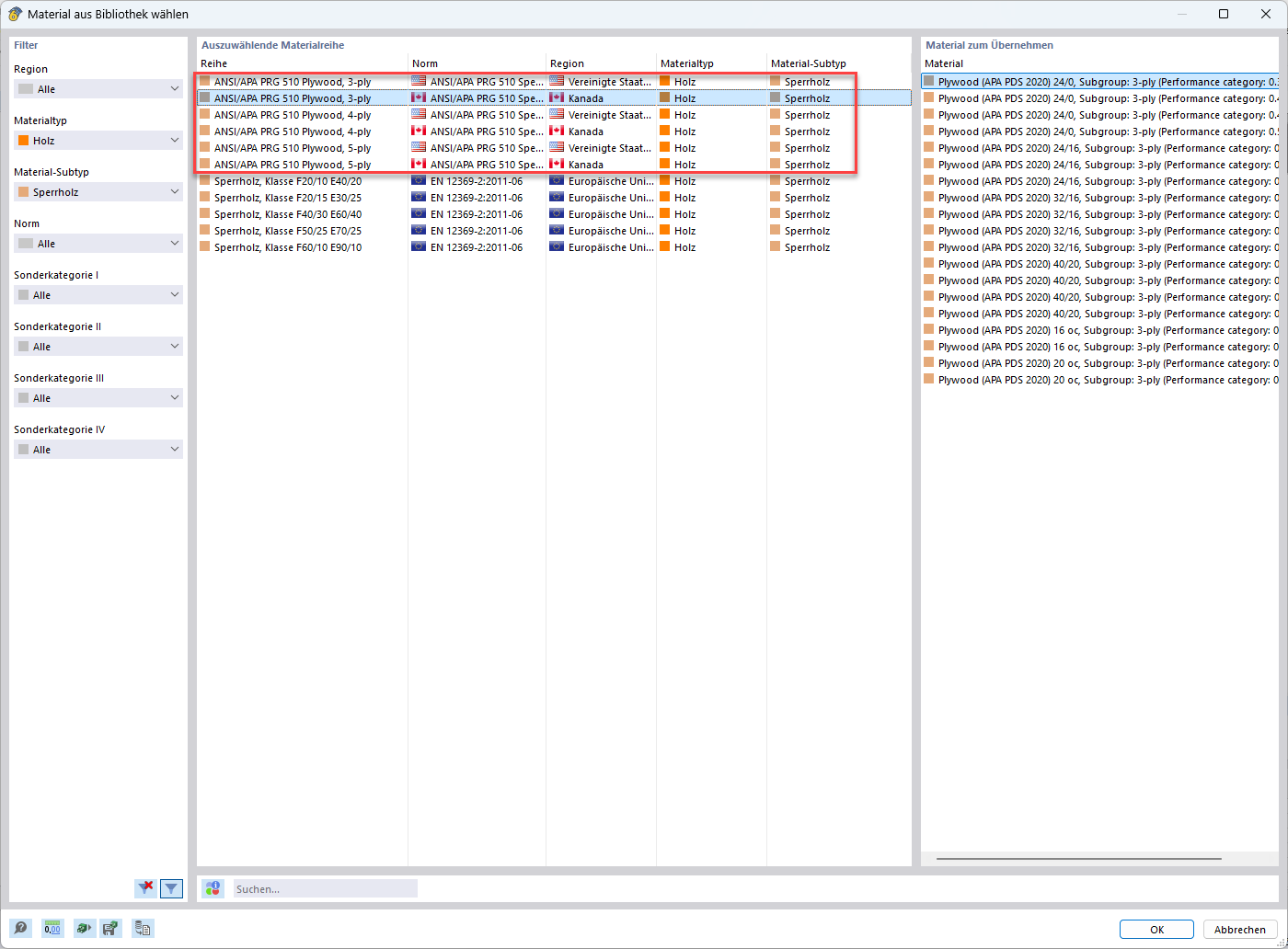The height and width of the screenshot is (949, 1288).
Task: Click the orange Holz swatch in the F20/10 E40/20 row
Action: [665, 181]
